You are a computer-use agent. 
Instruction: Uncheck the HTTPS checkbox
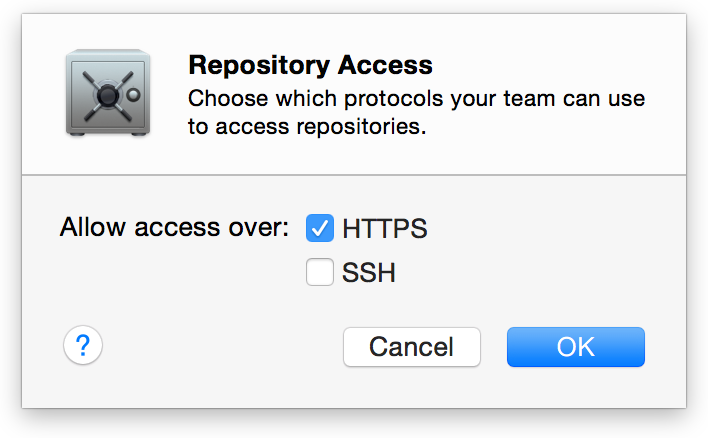pyautogui.click(x=319, y=228)
